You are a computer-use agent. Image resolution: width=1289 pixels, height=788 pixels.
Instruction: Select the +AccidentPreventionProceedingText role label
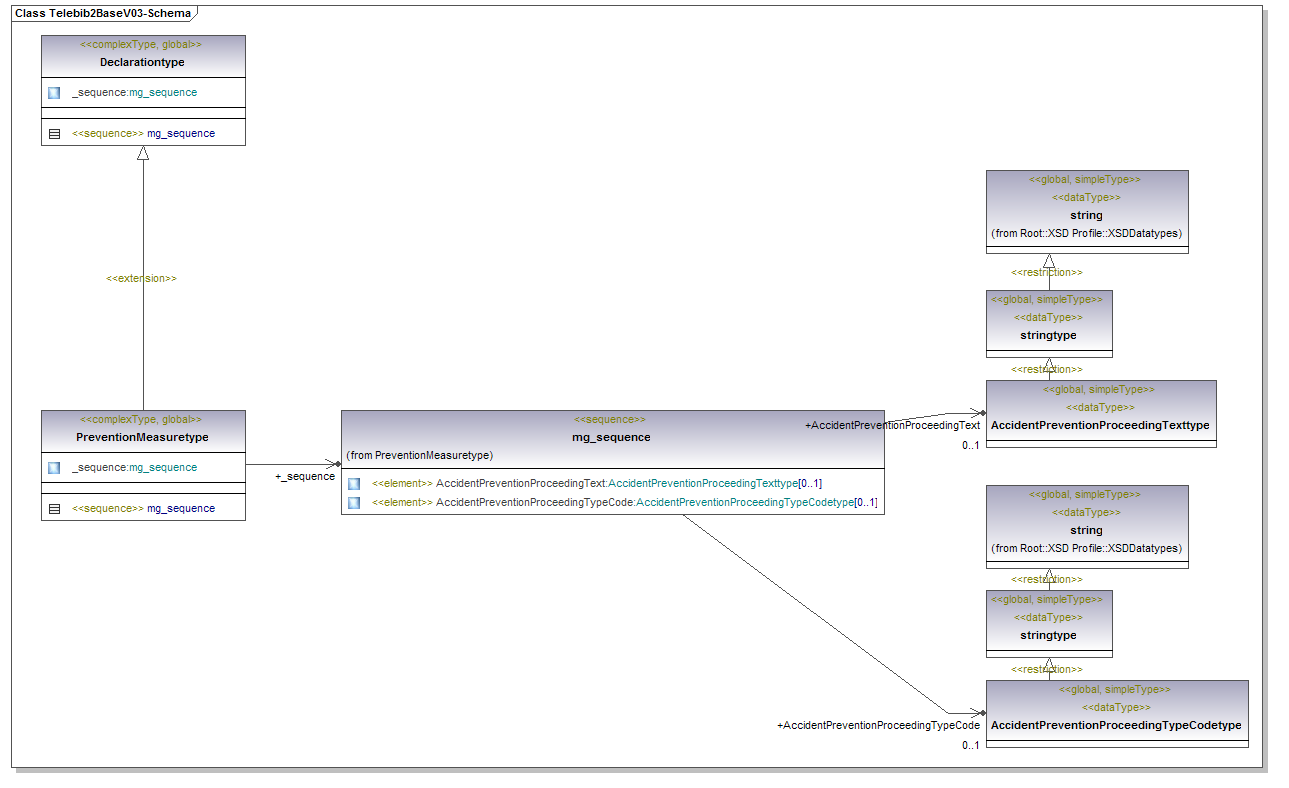[x=892, y=426]
